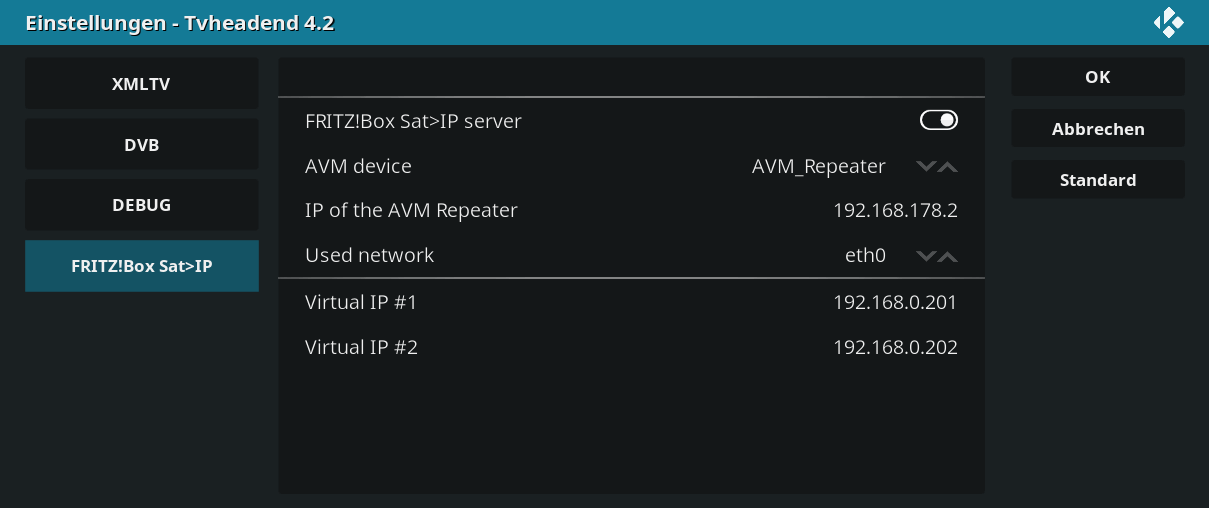Image resolution: width=1209 pixels, height=508 pixels.
Task: Click the FRITZ!Box Sat>IP server label
Action: coord(413,121)
